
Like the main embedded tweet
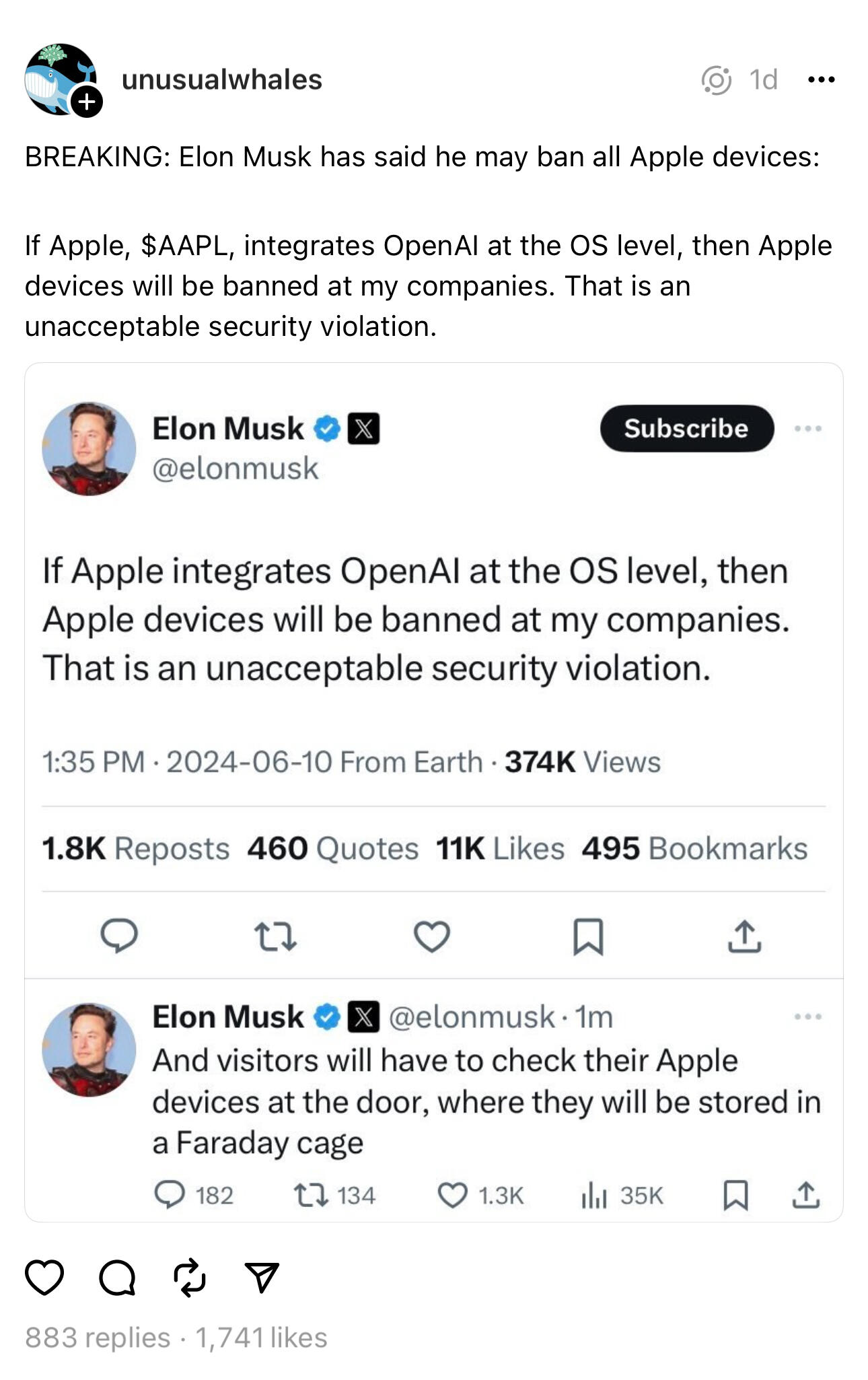click(x=431, y=936)
